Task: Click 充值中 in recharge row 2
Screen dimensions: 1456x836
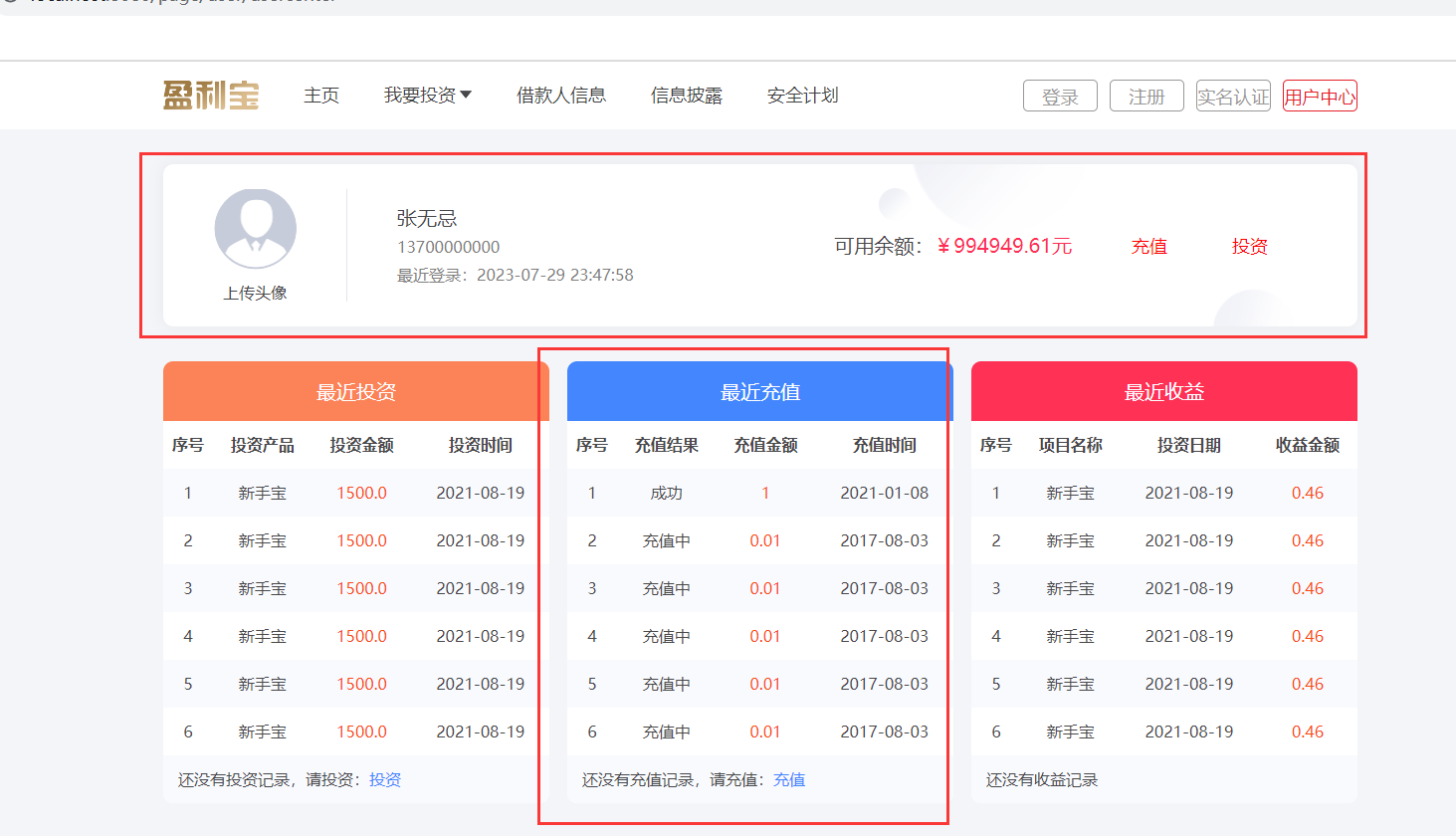Action: tap(667, 541)
